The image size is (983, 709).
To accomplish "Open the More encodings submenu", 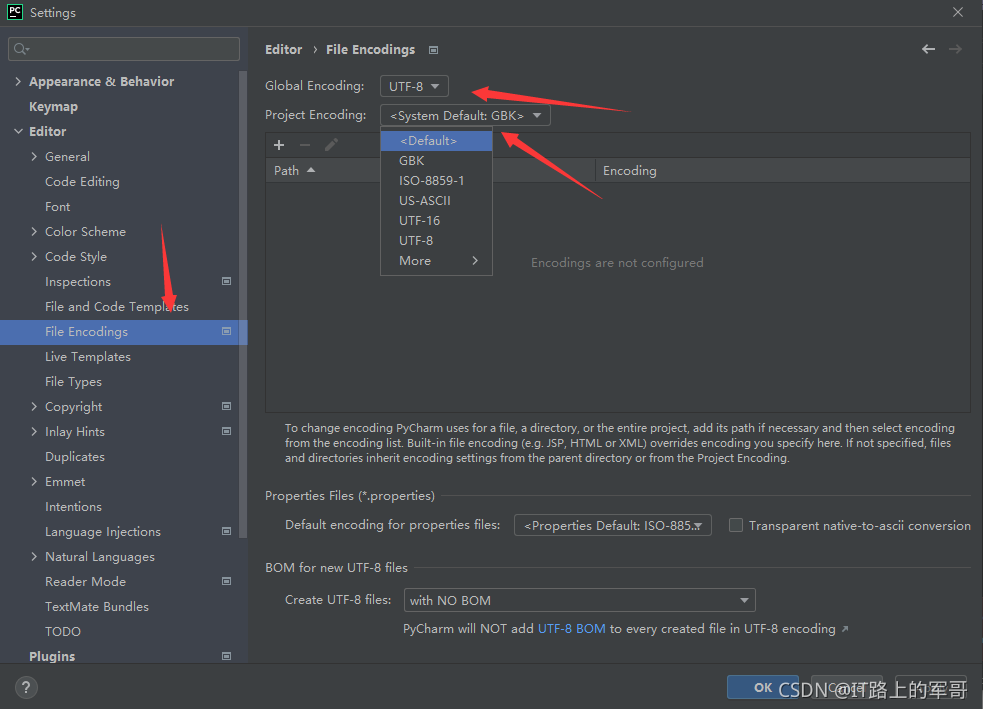I will click(x=436, y=261).
